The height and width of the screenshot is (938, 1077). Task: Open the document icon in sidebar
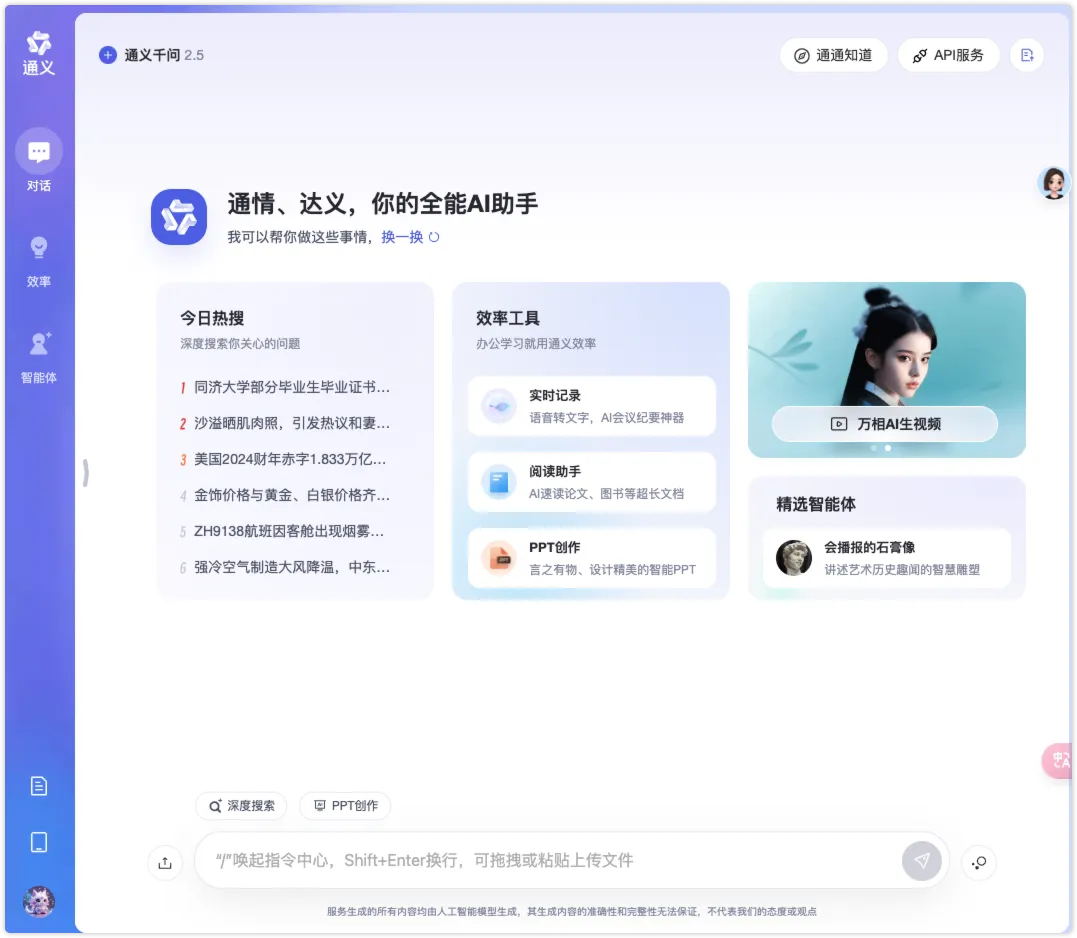[x=39, y=786]
